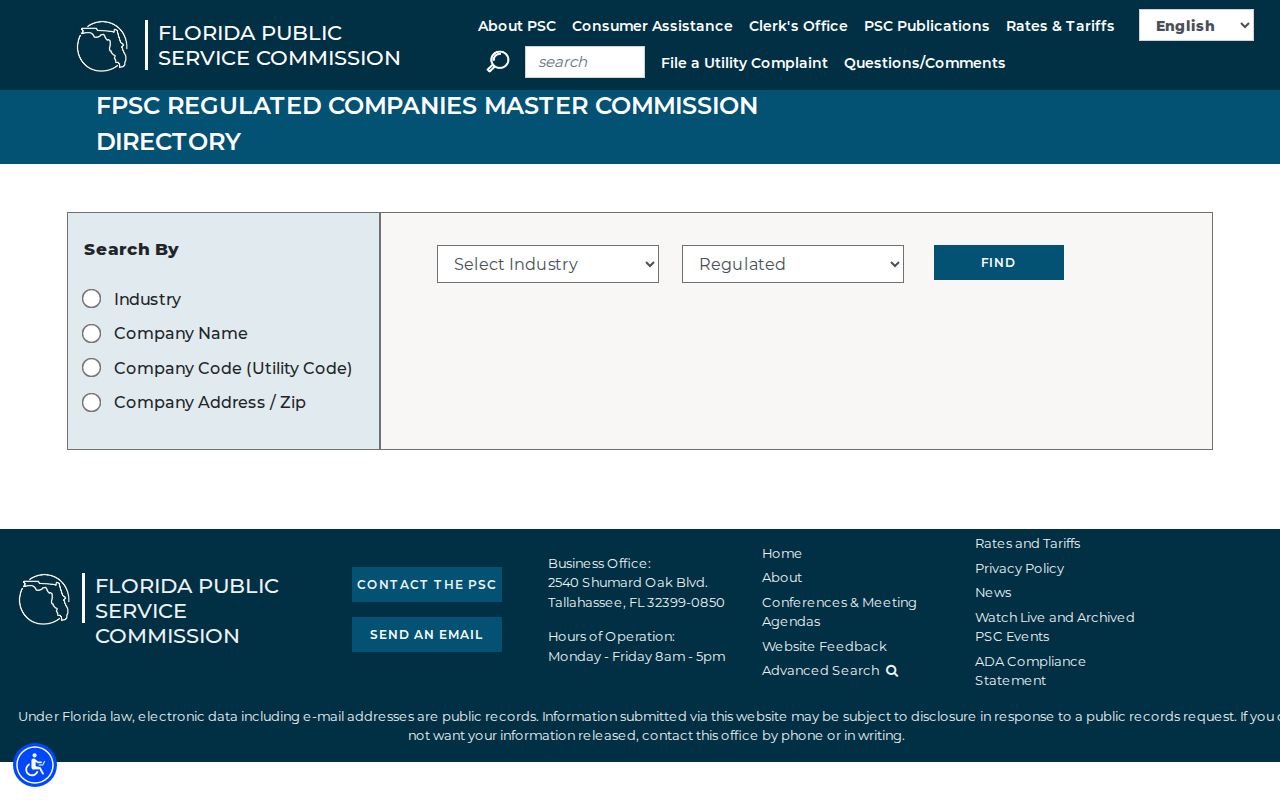This screenshot has height=800, width=1280.
Task: Open the ADA Compliance Statement link
Action: (1030, 670)
